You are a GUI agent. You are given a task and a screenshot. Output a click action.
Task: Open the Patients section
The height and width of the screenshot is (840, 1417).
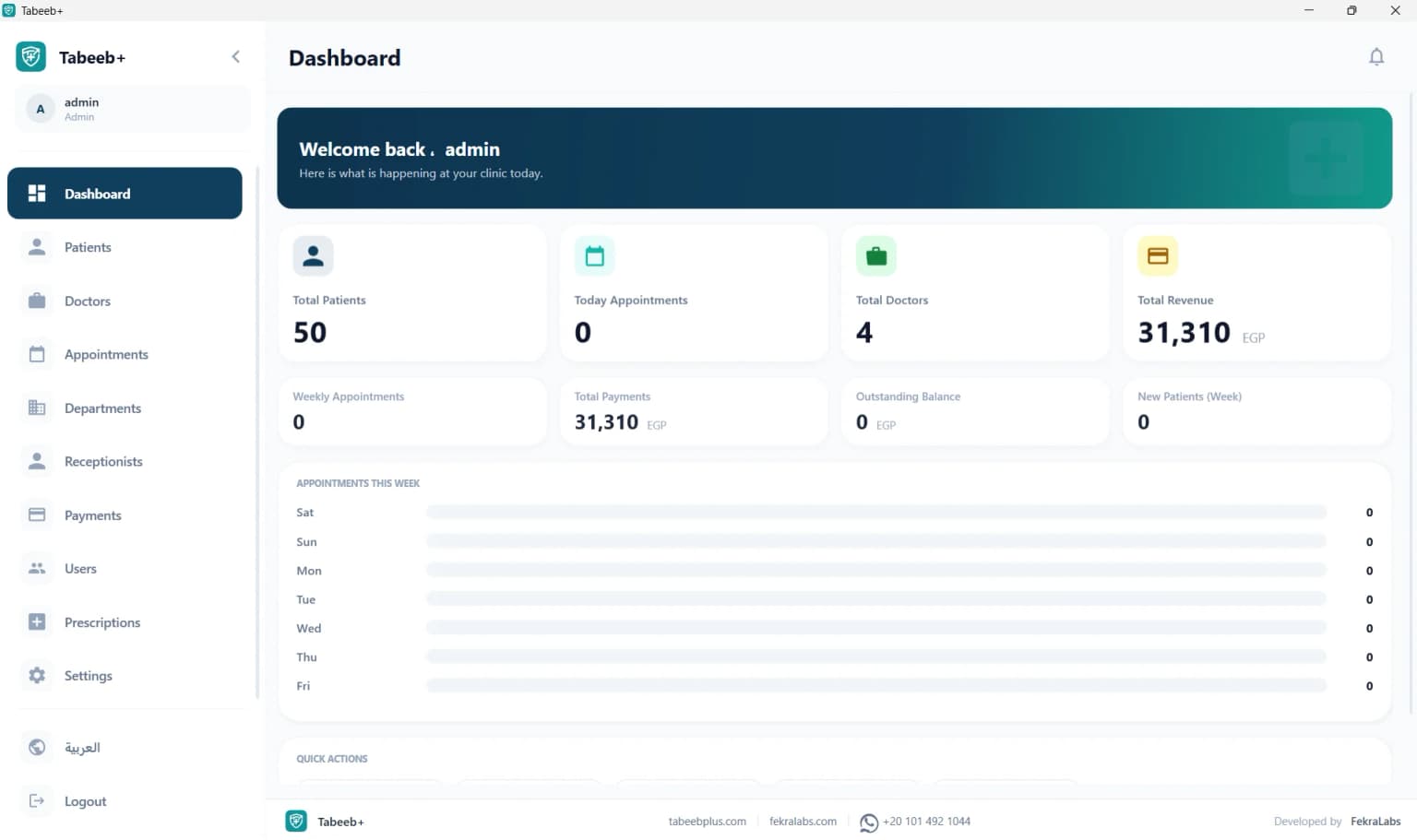pos(125,247)
